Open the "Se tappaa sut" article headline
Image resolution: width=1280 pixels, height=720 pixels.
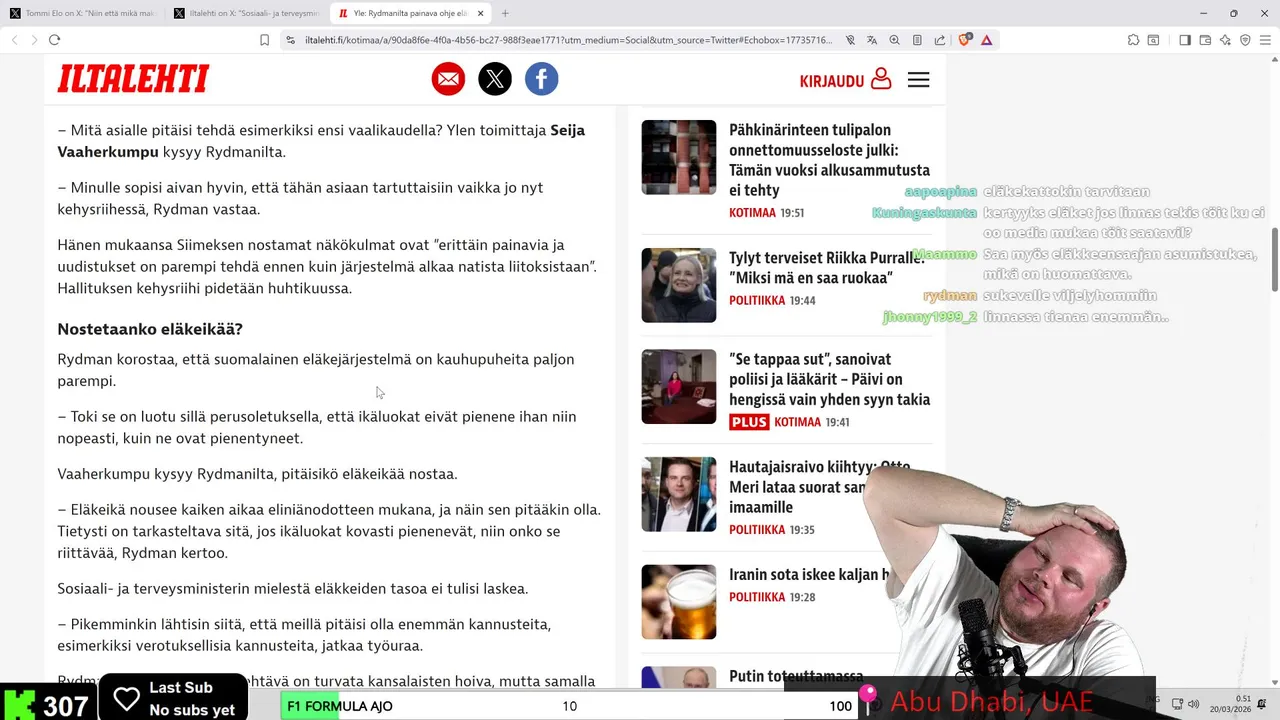pyautogui.click(x=829, y=379)
